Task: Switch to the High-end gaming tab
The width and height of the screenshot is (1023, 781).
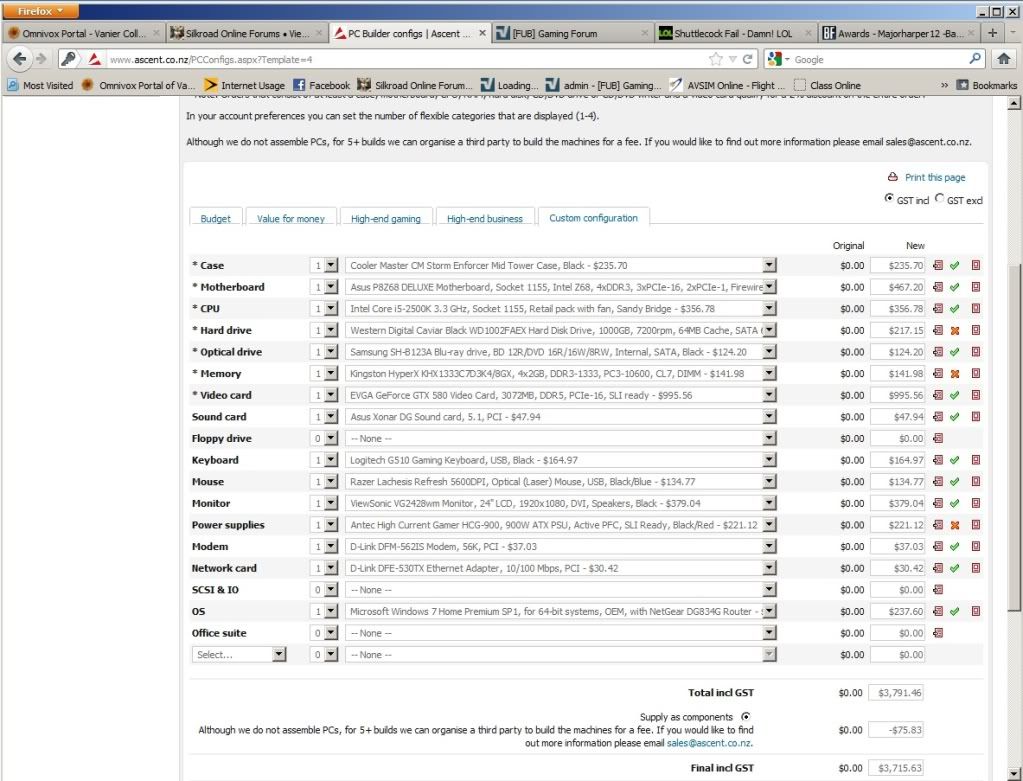Action: (x=386, y=219)
